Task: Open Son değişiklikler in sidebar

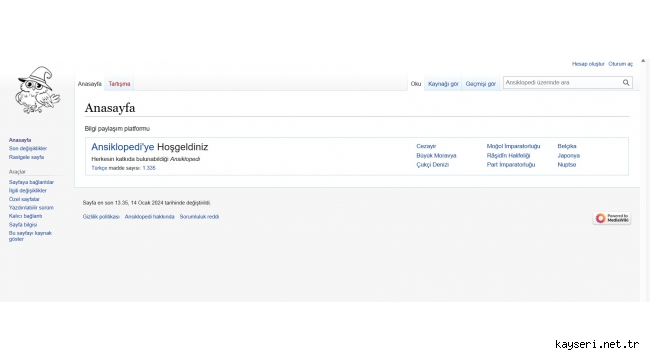Action: coord(28,148)
